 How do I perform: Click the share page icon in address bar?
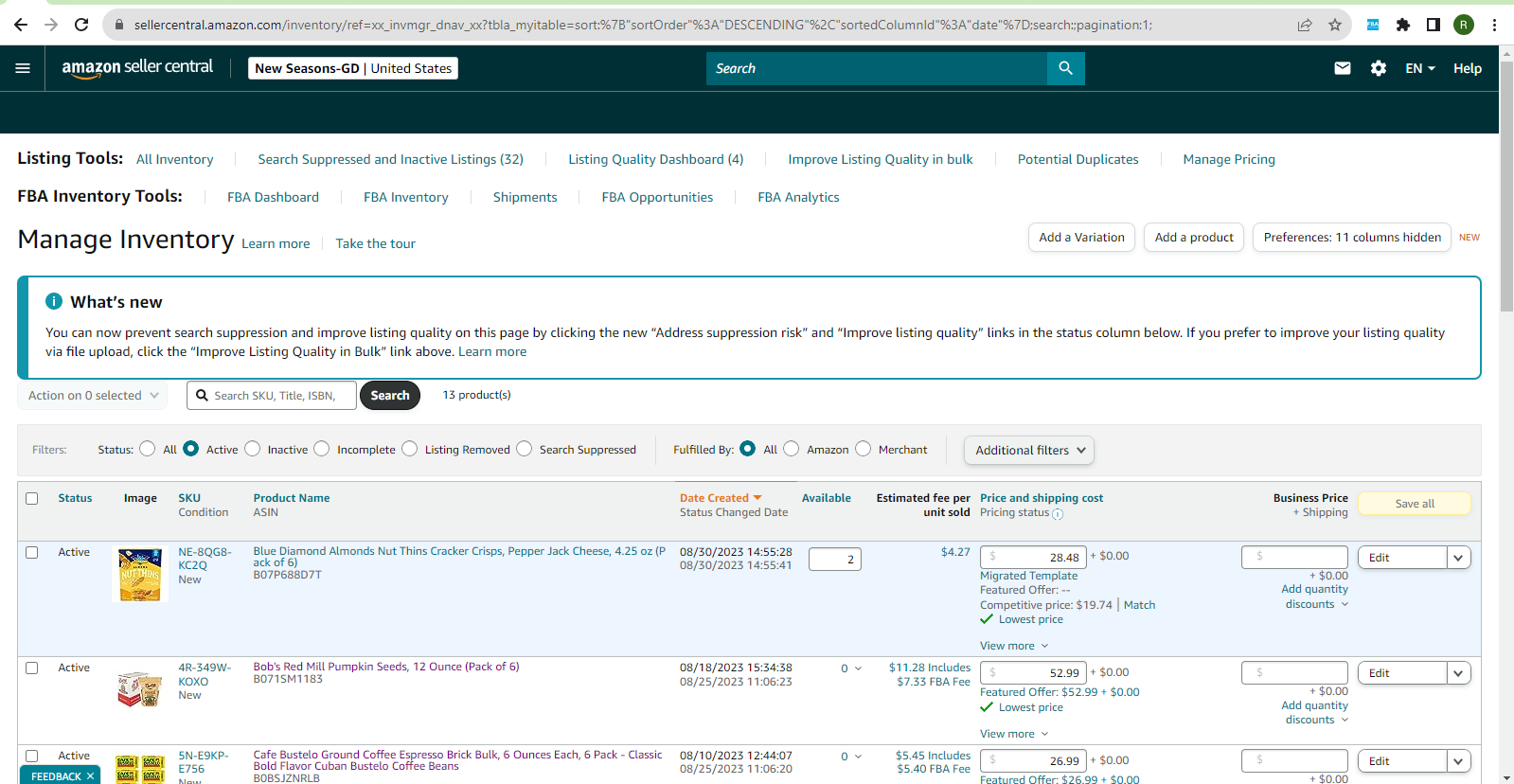[1305, 25]
